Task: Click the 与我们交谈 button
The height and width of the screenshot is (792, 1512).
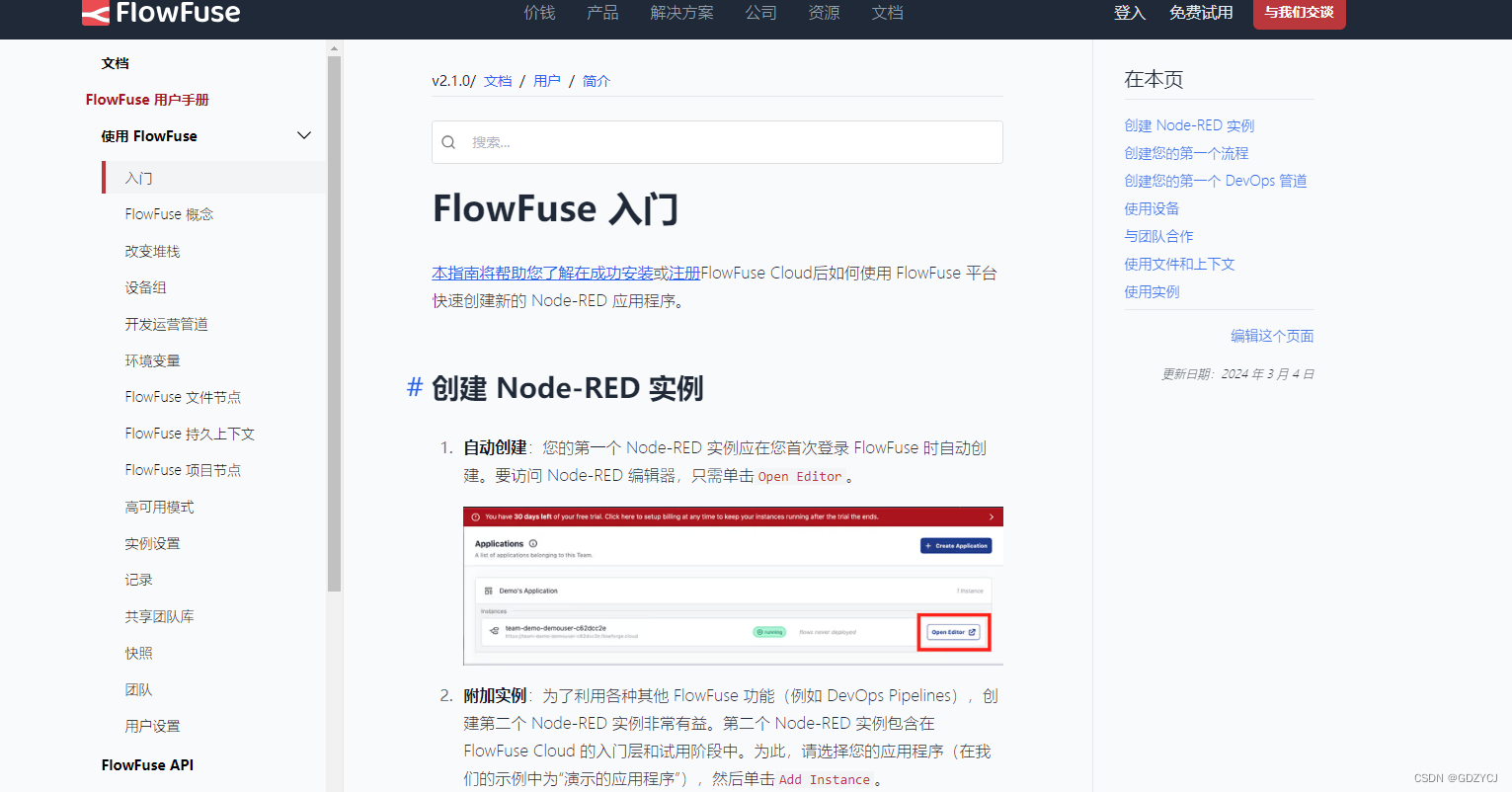Action: pyautogui.click(x=1299, y=14)
